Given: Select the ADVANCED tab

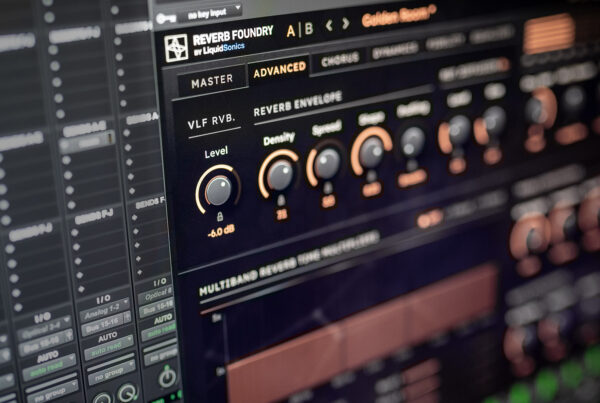Looking at the screenshot, I should (279, 70).
